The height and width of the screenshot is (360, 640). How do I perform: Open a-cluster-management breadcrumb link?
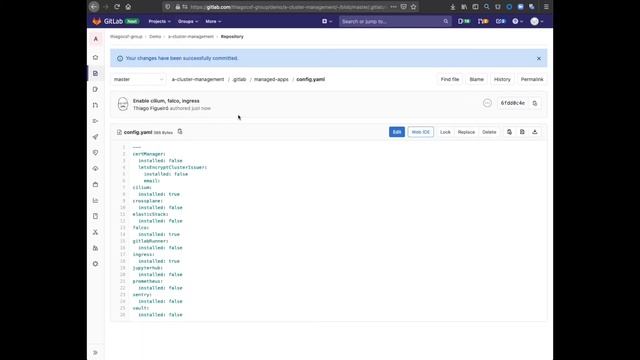click(x=191, y=36)
